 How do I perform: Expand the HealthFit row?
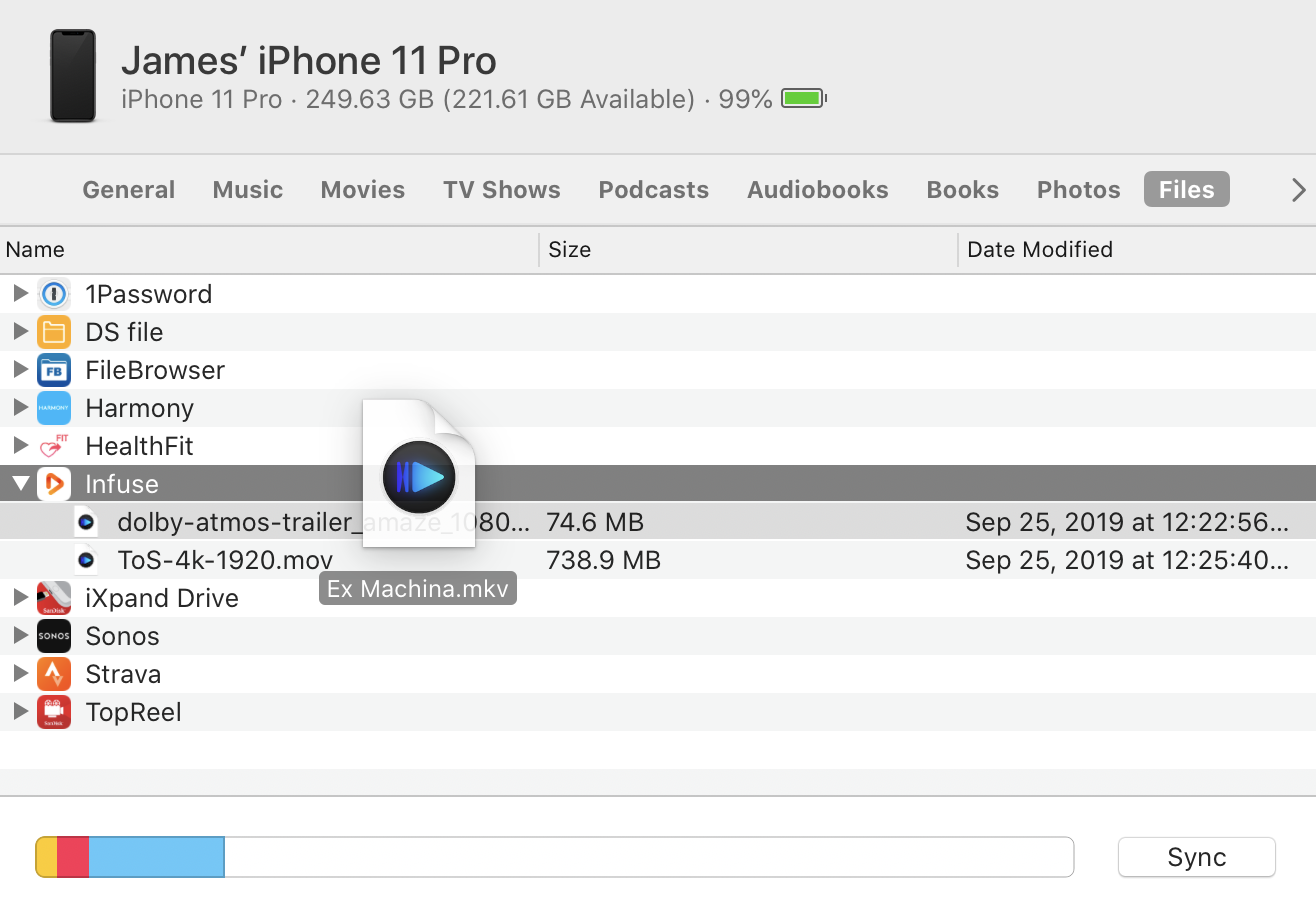[20, 446]
